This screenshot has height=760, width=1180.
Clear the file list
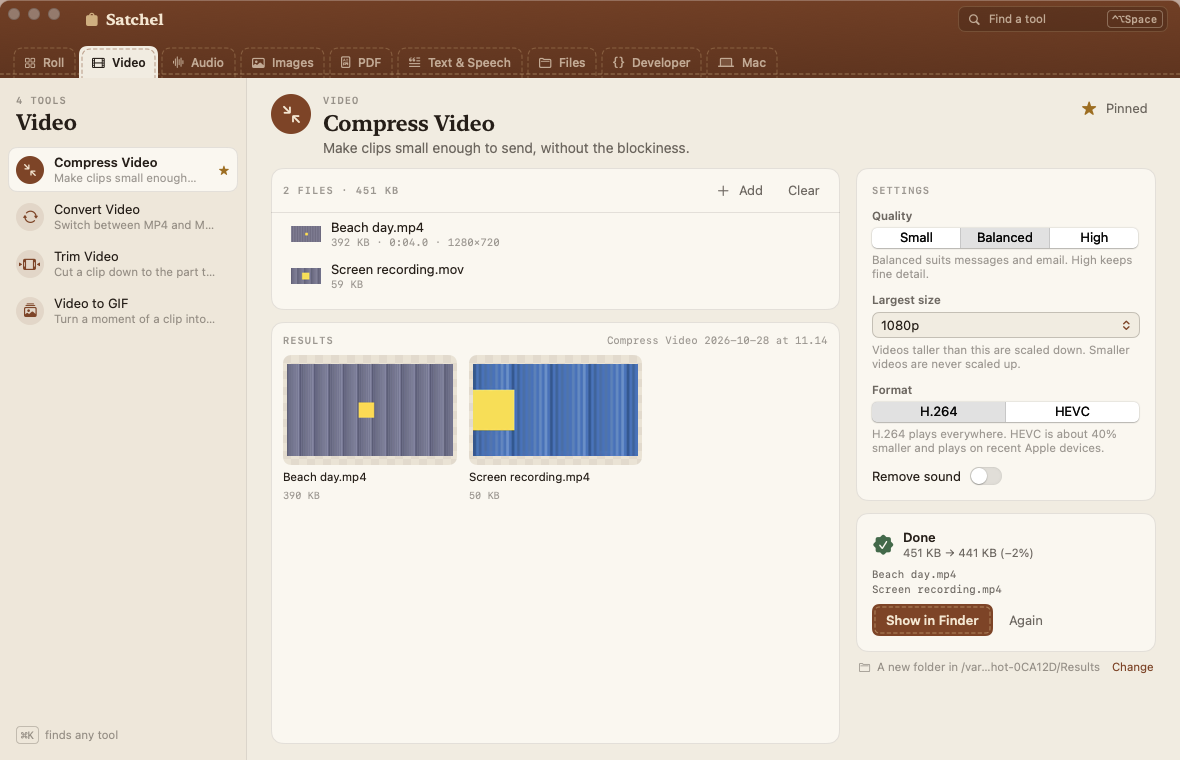(803, 191)
